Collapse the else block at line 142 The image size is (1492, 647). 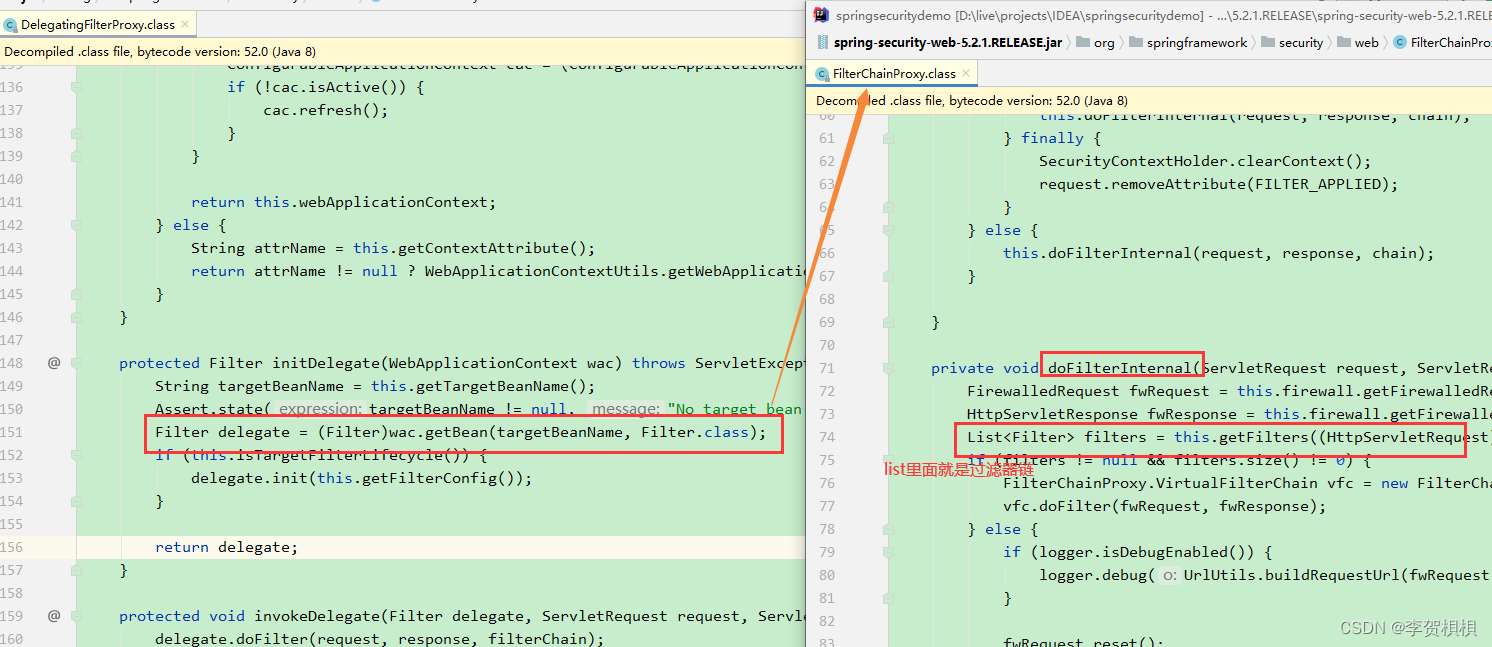(x=76, y=225)
